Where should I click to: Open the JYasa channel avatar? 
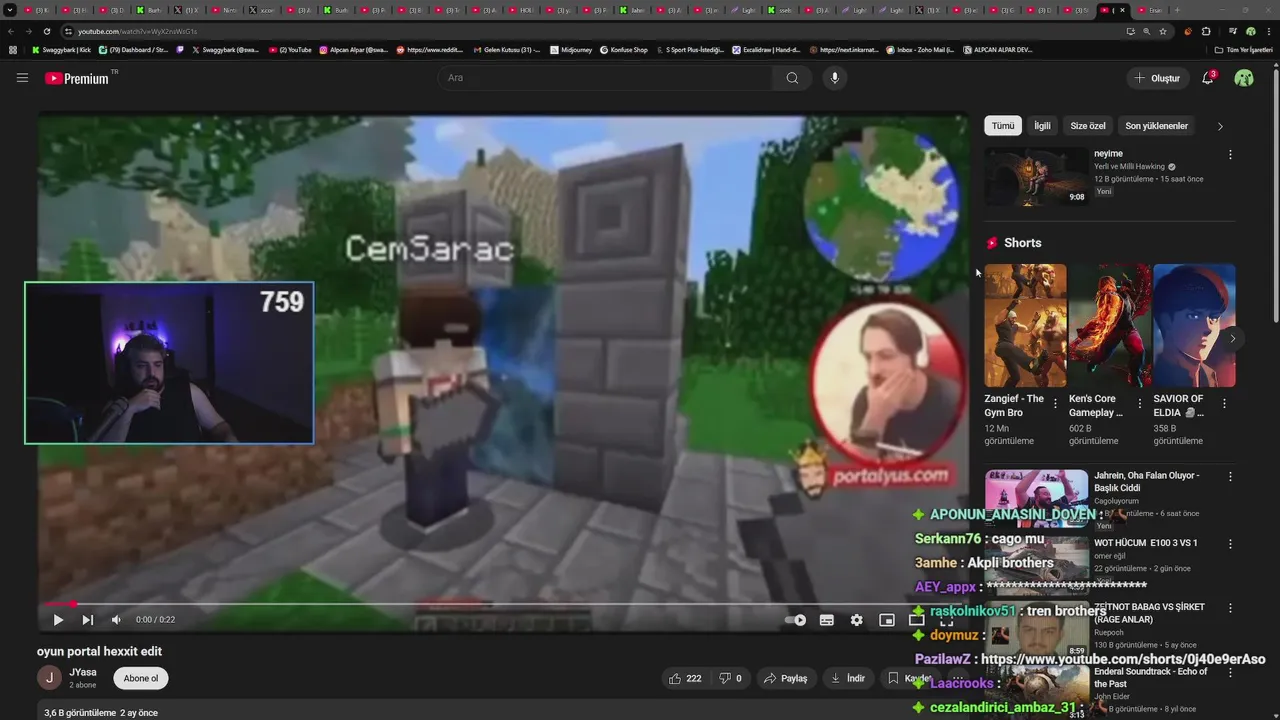49,678
